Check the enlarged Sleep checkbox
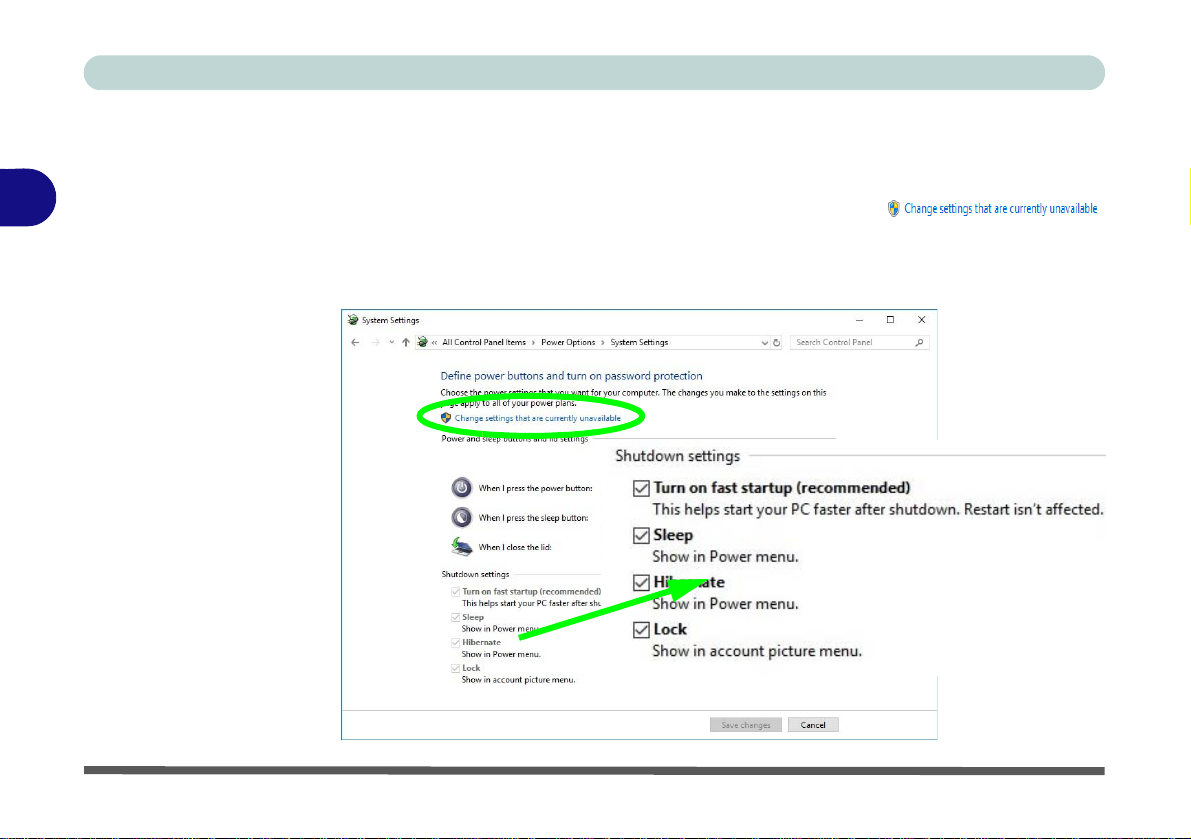The image size is (1191, 839). (641, 535)
